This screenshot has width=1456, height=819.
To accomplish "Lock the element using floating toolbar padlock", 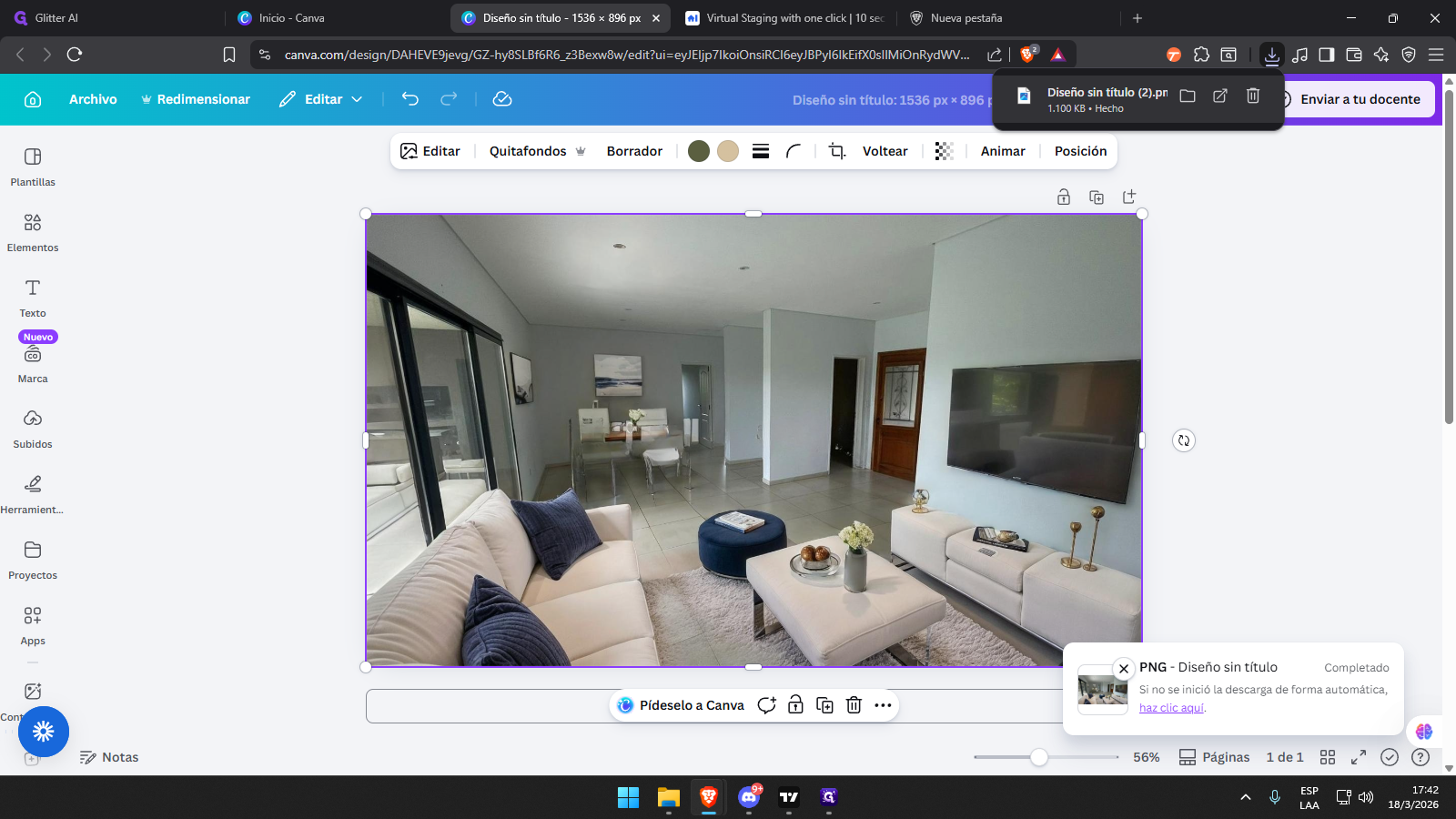I will (x=795, y=705).
